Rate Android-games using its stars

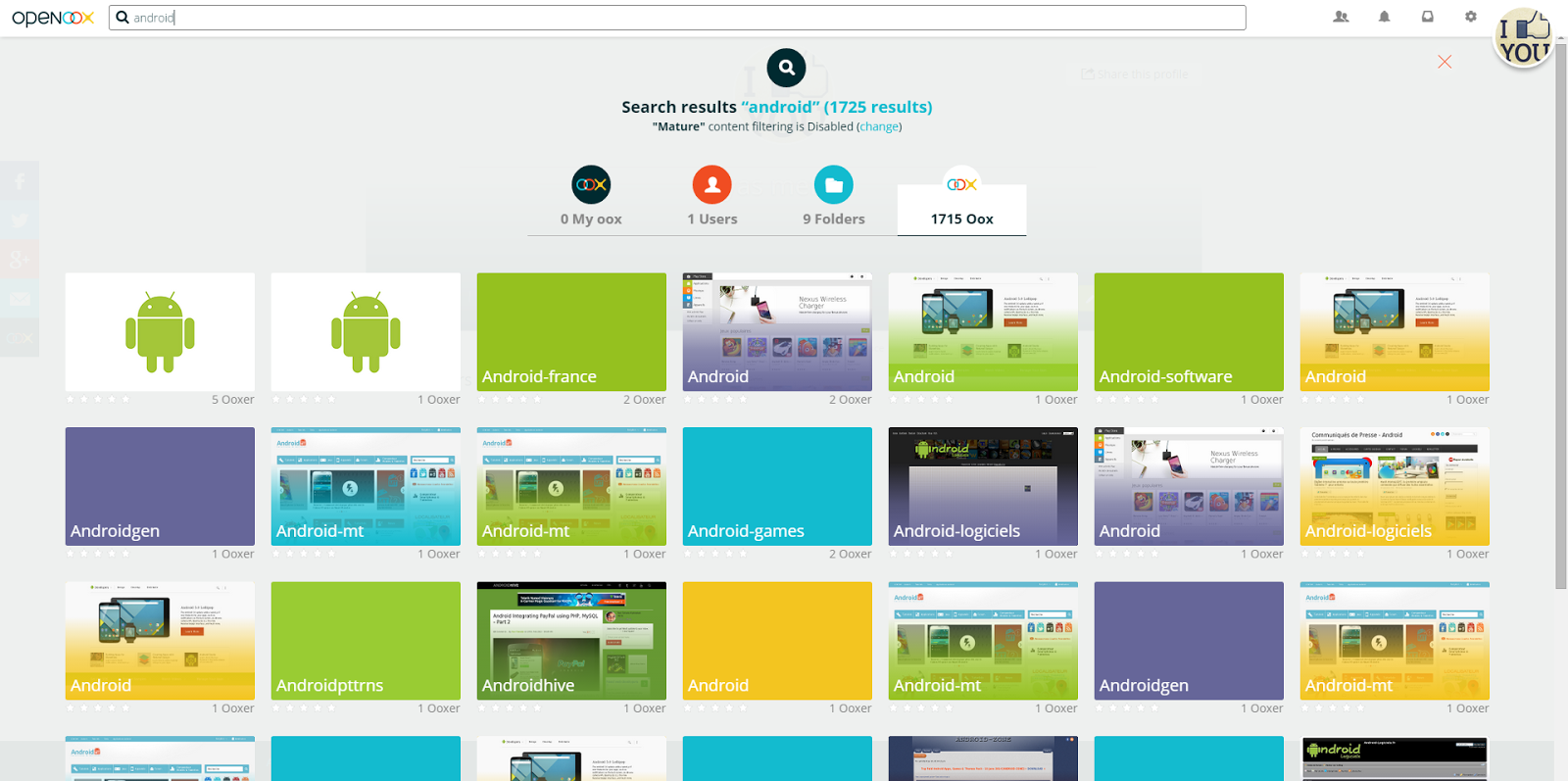715,554
